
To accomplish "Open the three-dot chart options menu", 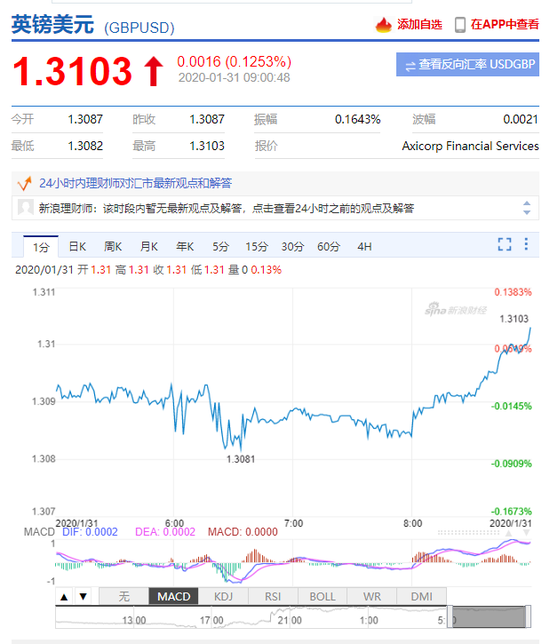I will pos(526,244).
